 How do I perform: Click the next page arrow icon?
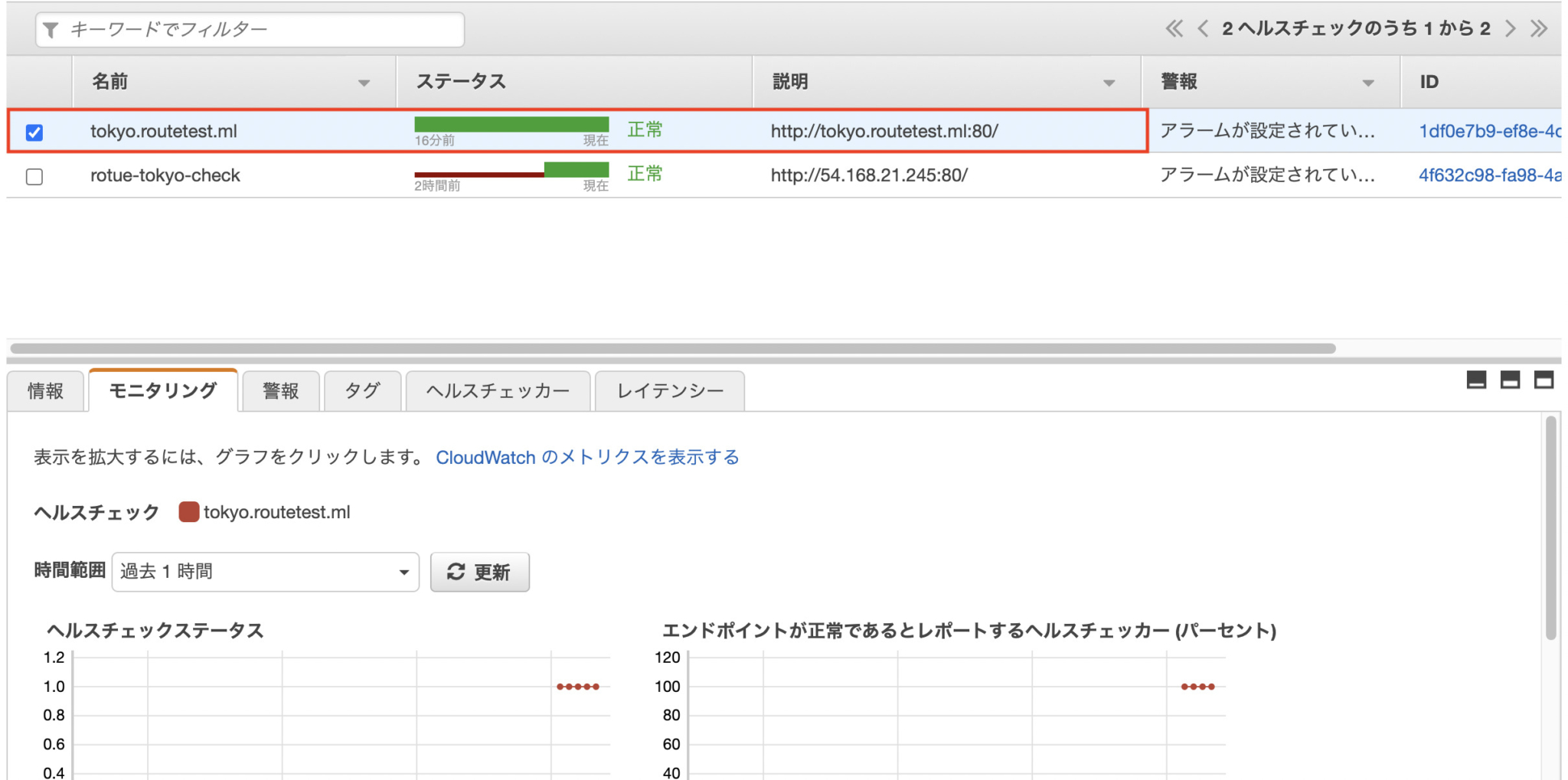tap(1511, 28)
